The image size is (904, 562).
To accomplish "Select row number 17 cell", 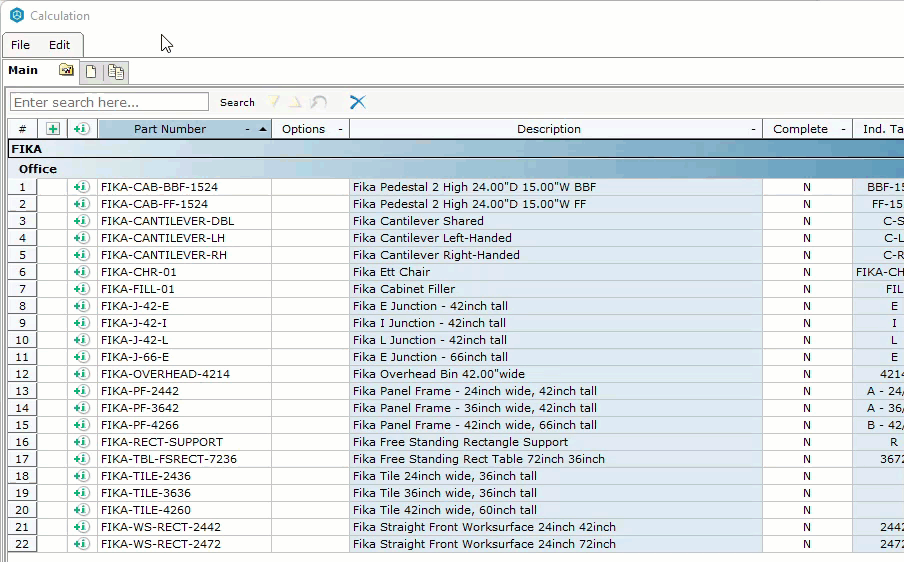I will (x=22, y=459).
